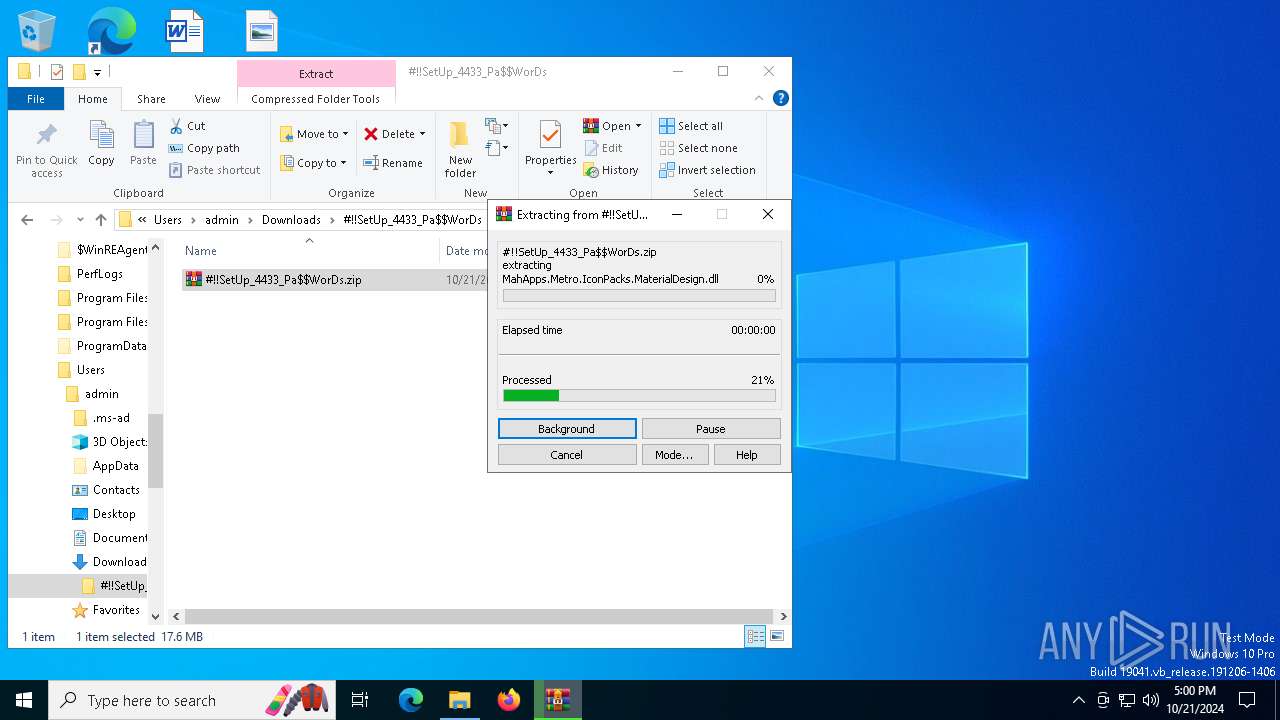Open the notifications center icon
This screenshot has height=720, width=1280.
(x=1247, y=700)
